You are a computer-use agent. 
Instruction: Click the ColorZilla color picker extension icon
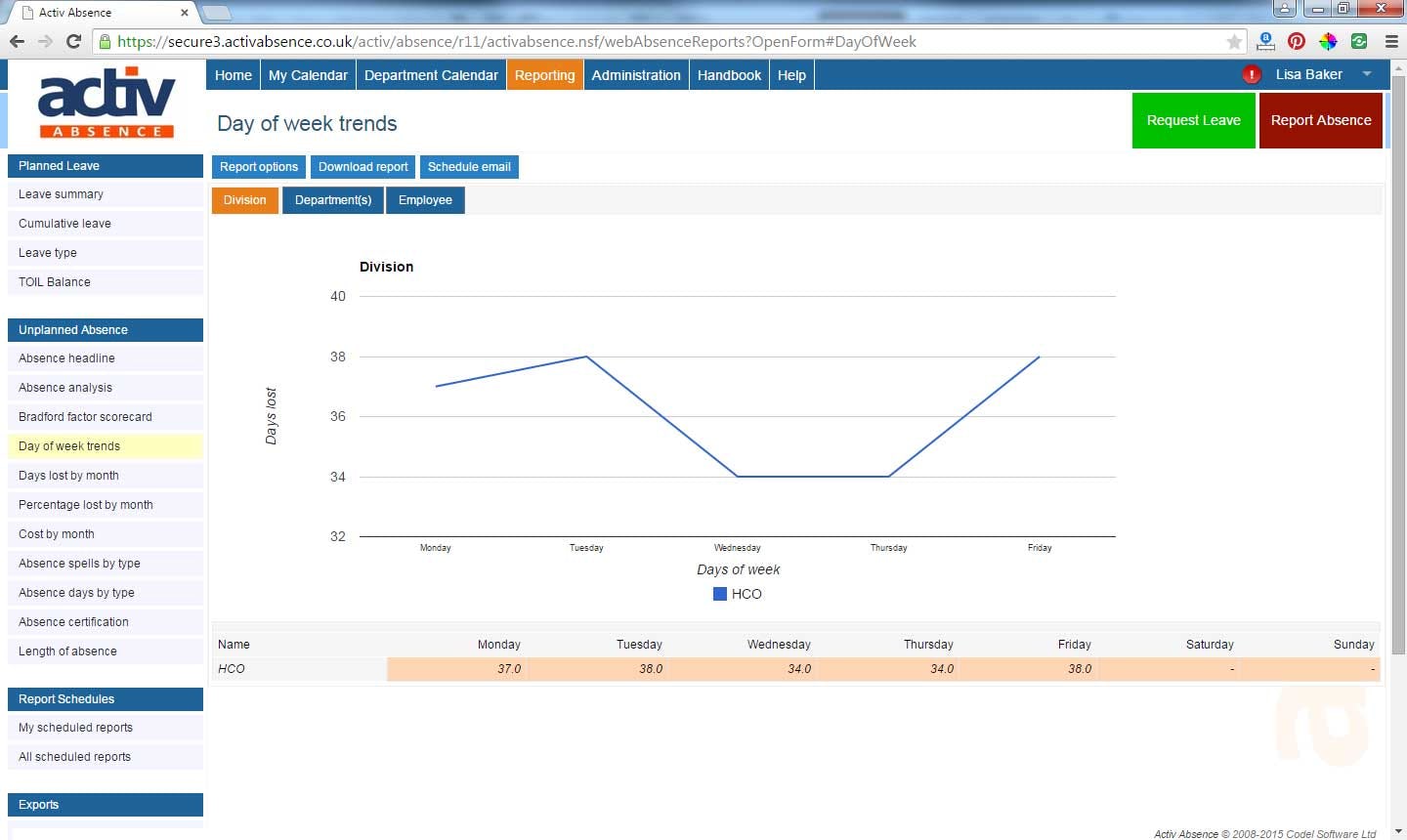coord(1328,41)
